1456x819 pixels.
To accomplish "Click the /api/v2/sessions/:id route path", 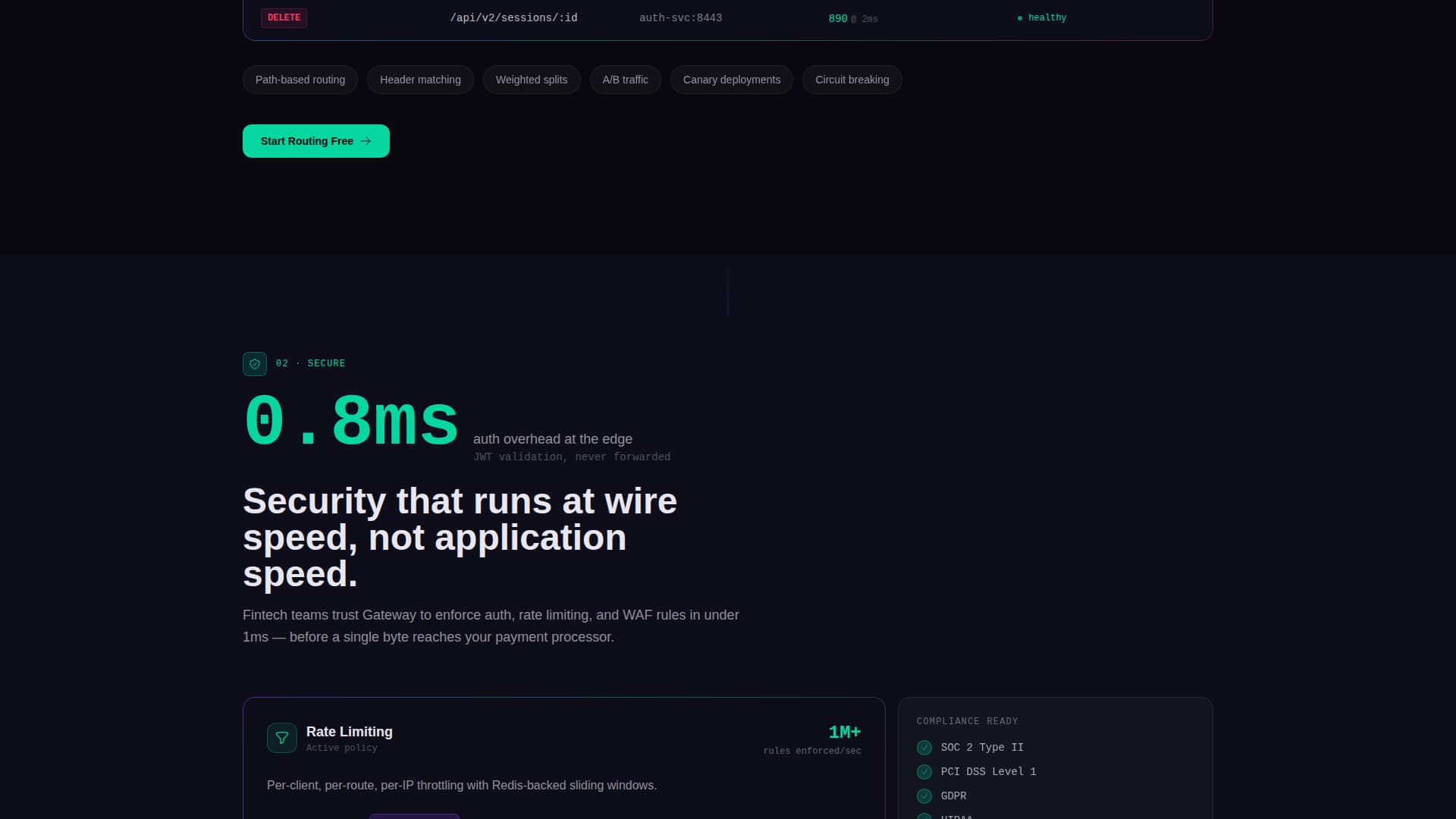I will coord(514,17).
